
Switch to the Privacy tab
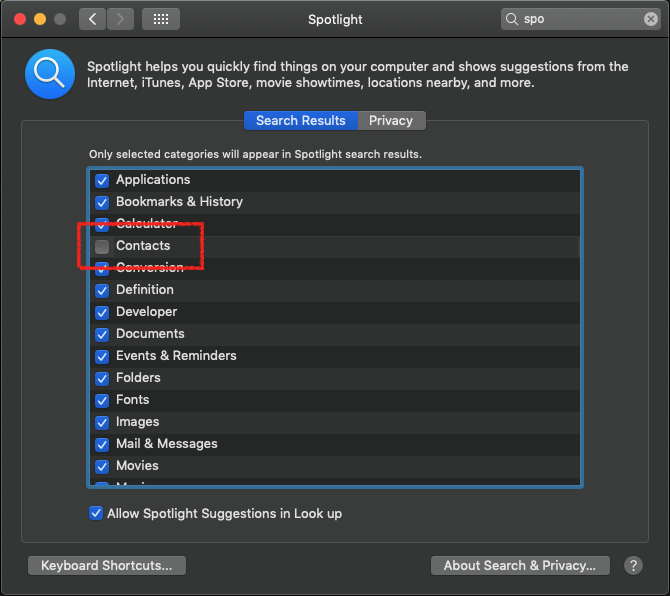coord(391,120)
